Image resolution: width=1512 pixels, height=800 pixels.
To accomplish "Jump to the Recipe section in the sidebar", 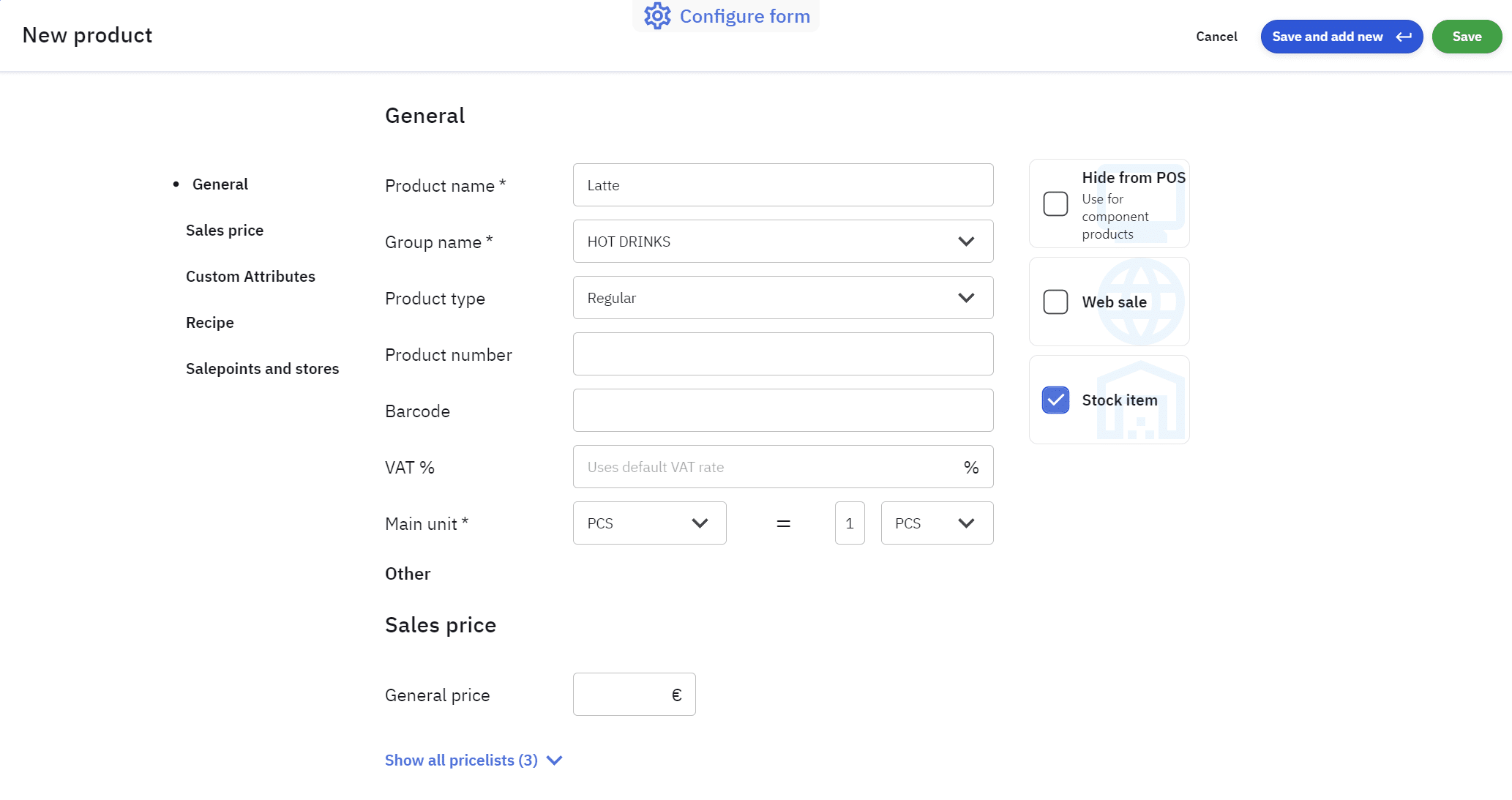I will click(x=209, y=323).
